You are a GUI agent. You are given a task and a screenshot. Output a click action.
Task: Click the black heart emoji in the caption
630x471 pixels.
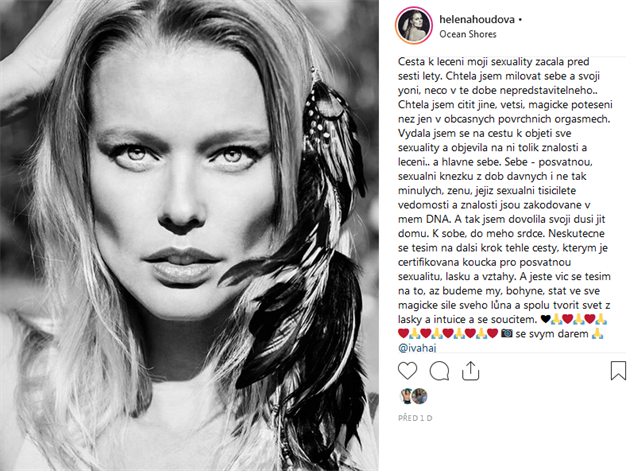[545, 319]
